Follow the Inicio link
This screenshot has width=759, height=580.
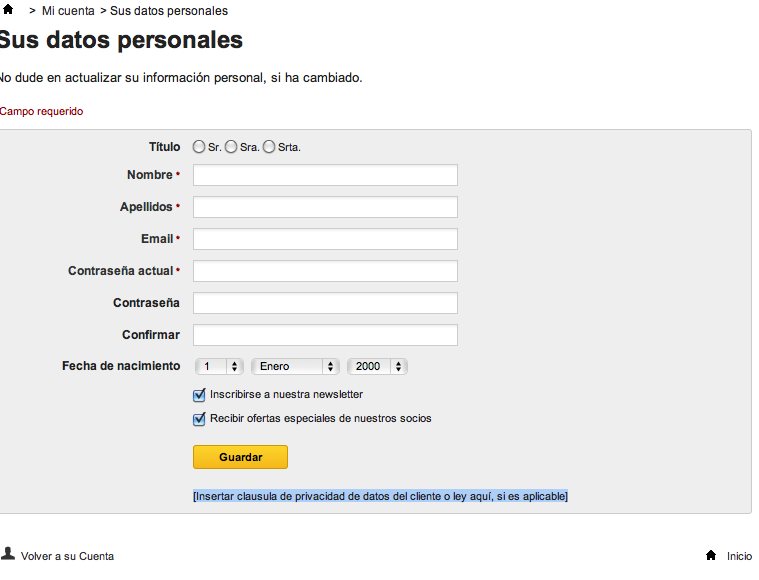point(739,556)
